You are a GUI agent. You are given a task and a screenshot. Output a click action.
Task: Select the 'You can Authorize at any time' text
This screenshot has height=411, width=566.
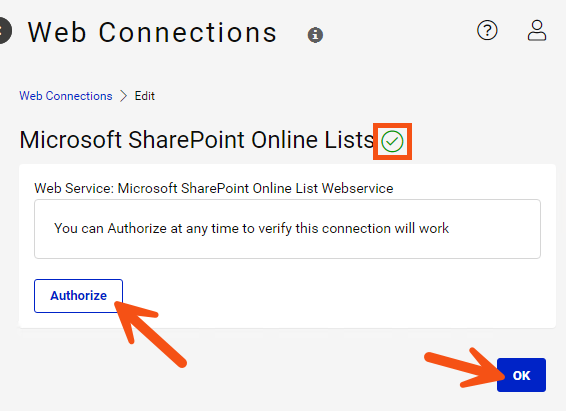pyautogui.click(x=251, y=228)
